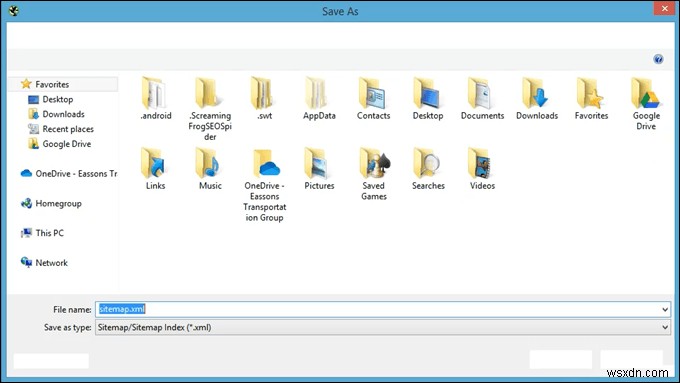Screen dimensions: 680x383
Task: Open the Favorites folder in file list
Action: [x=591, y=98]
